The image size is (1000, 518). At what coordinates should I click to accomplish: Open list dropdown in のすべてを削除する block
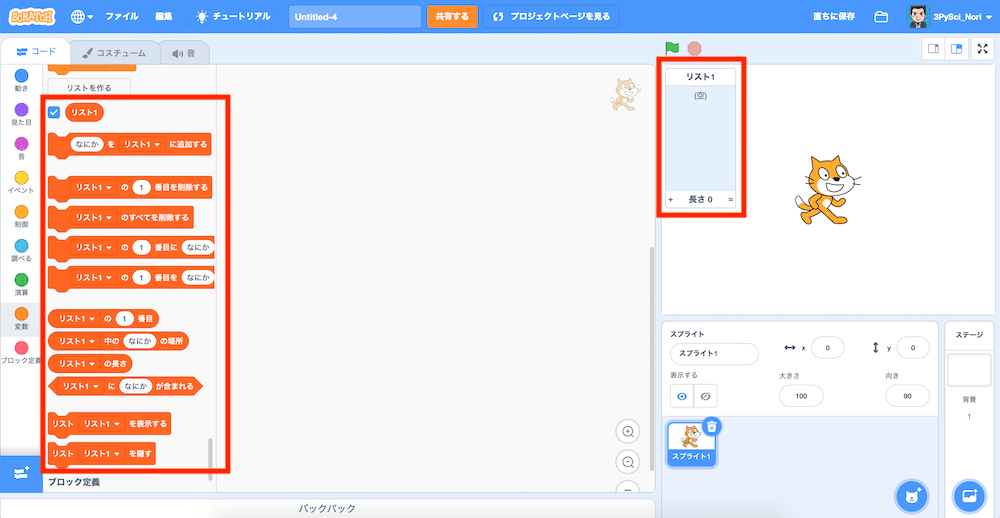[x=94, y=218]
